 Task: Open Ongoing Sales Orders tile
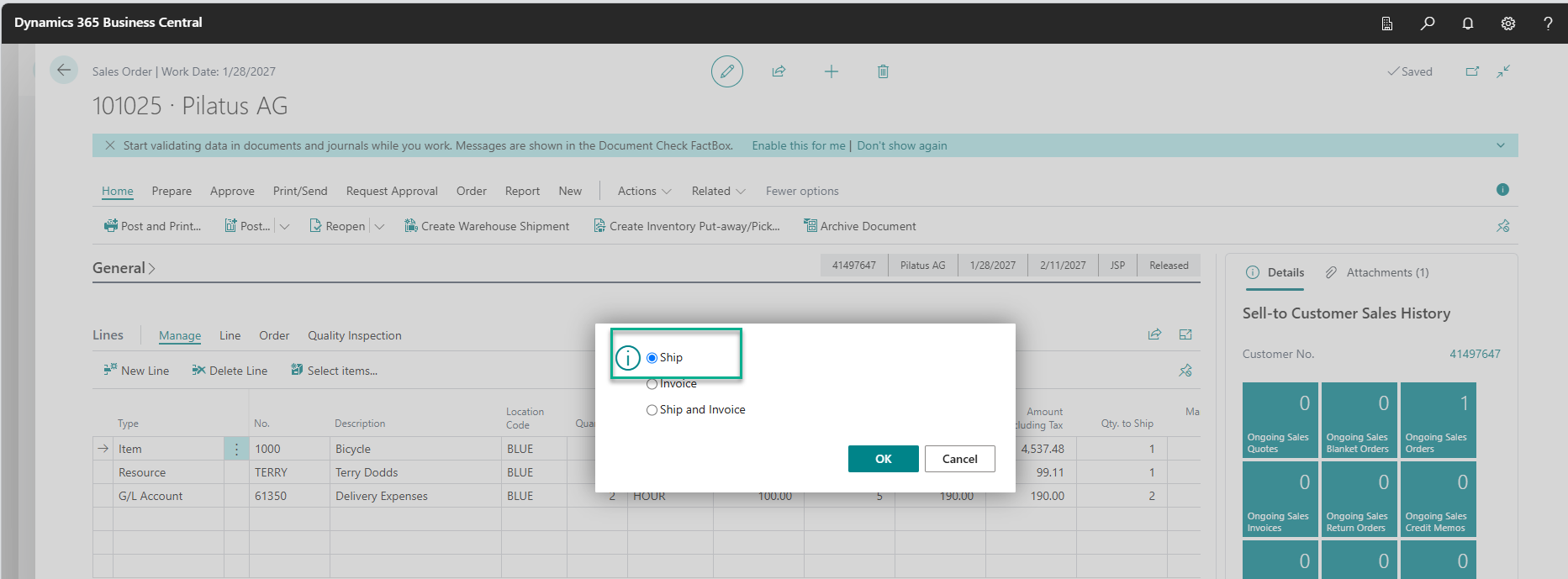click(x=1439, y=420)
